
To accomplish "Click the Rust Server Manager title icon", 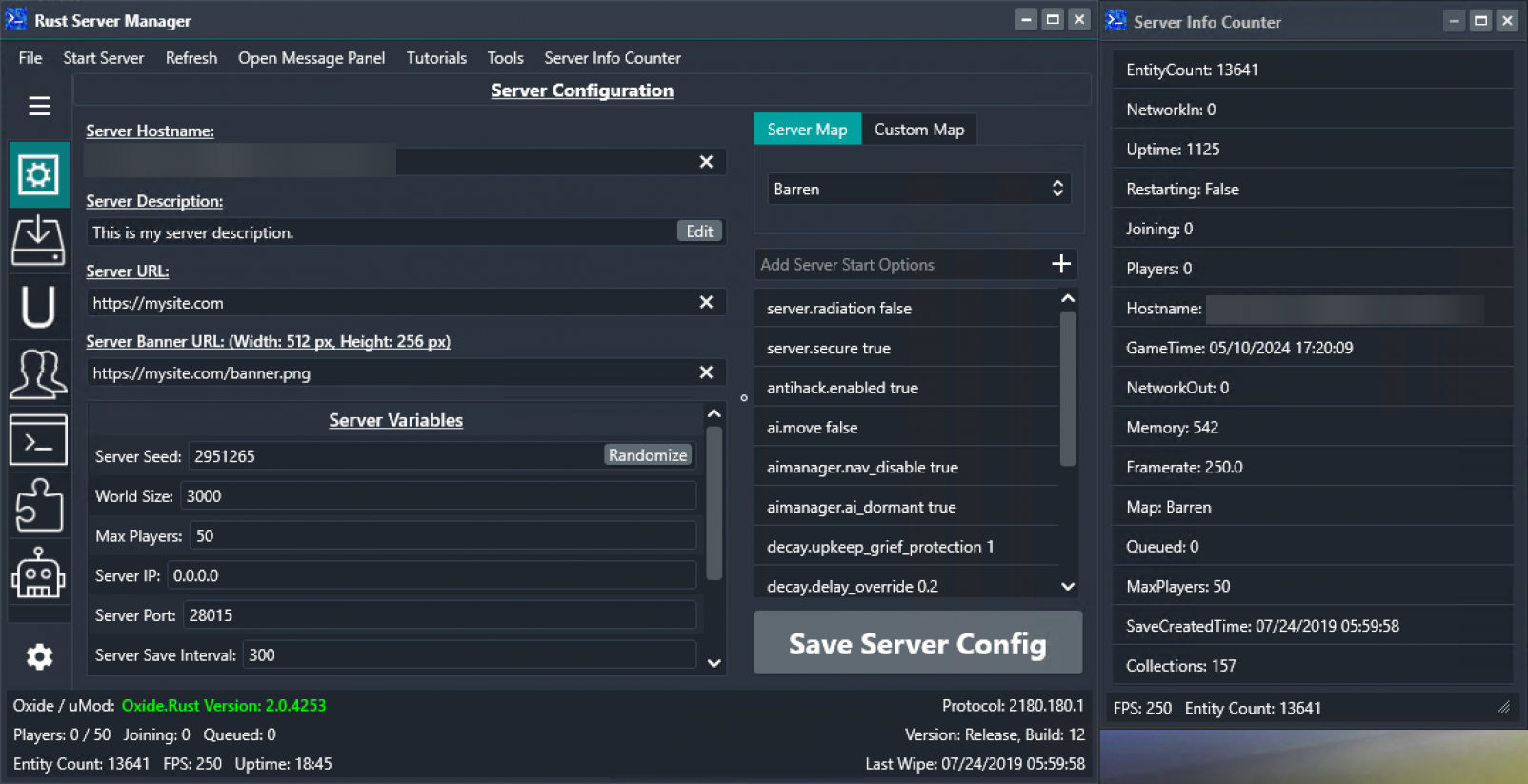I will [16, 19].
